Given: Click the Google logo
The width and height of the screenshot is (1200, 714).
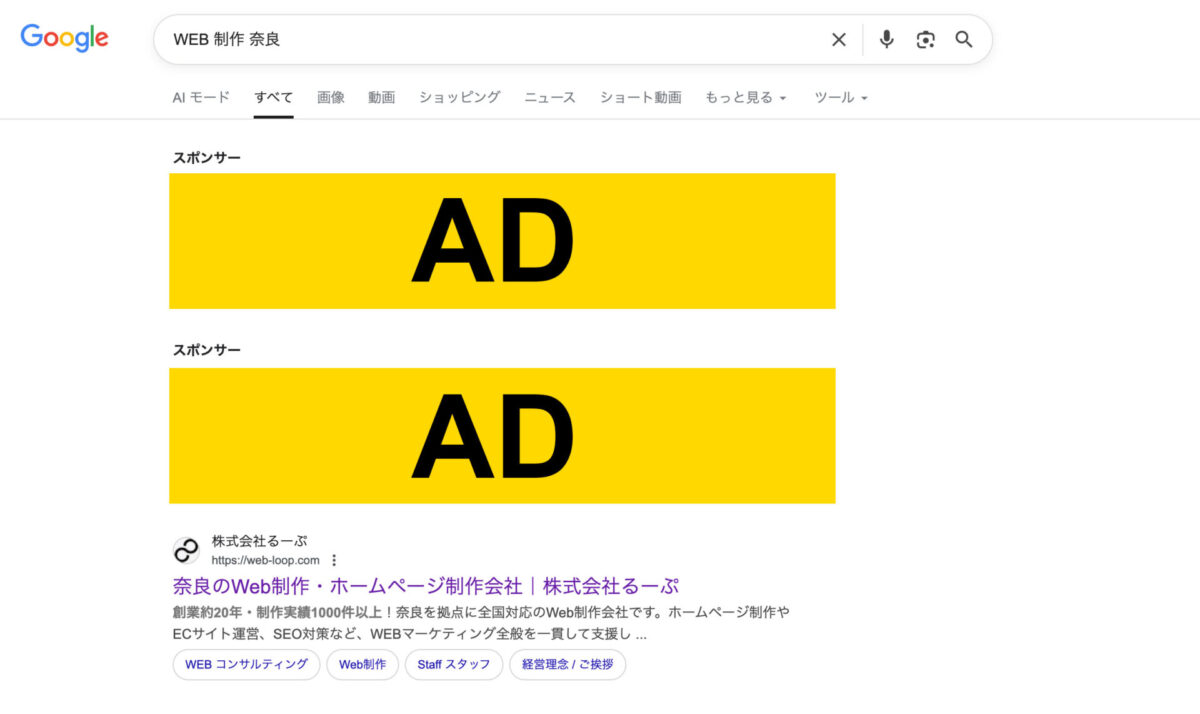Looking at the screenshot, I should tap(65, 38).
